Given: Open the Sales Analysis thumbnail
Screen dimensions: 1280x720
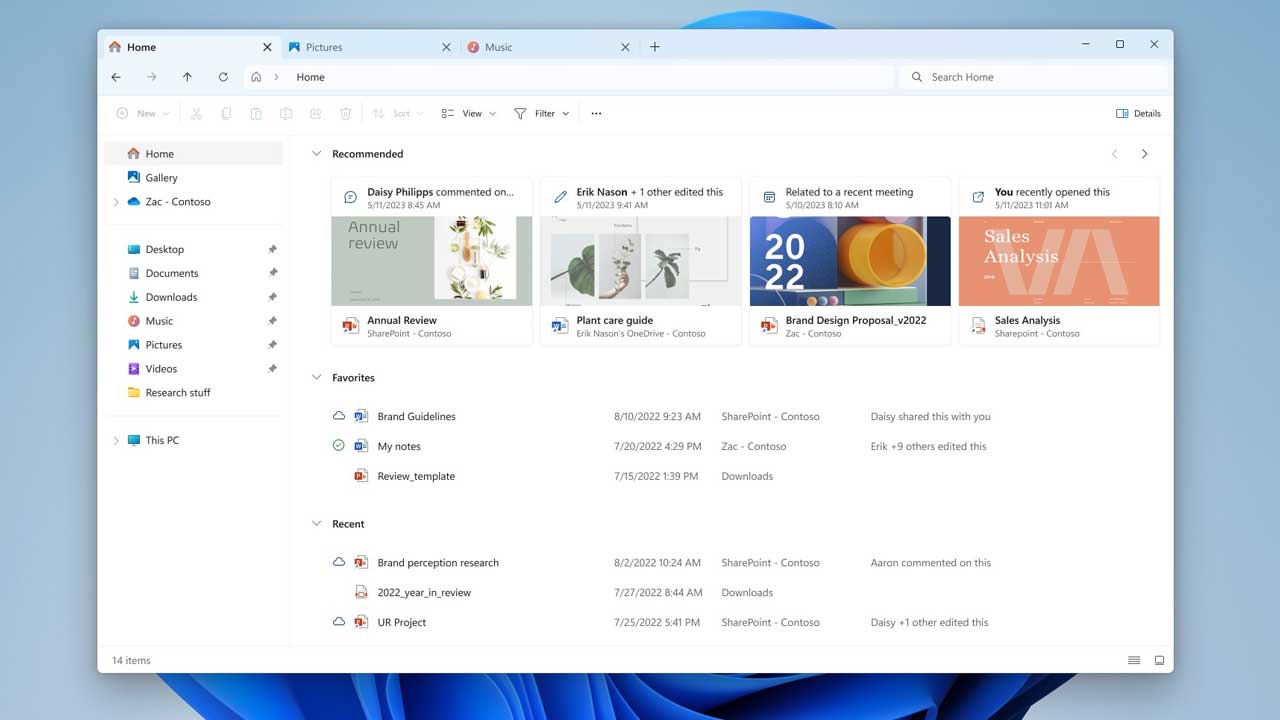Looking at the screenshot, I should click(x=1058, y=260).
